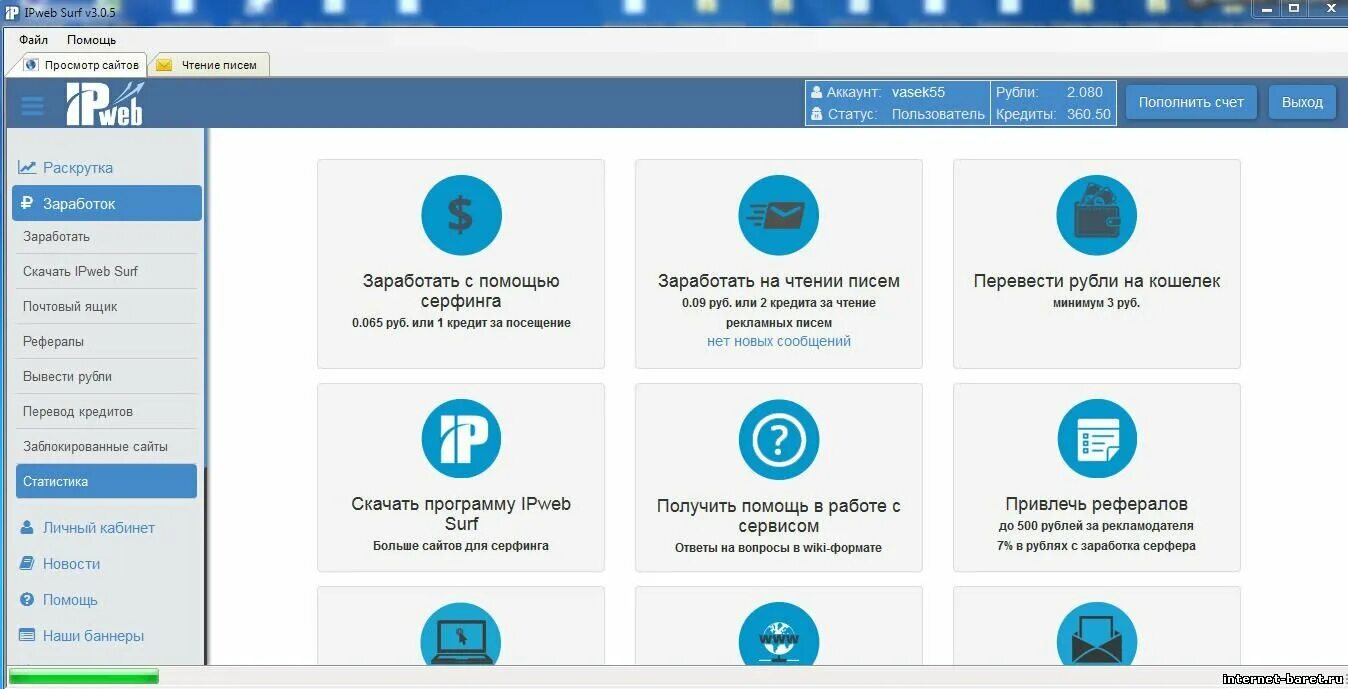
Task: Click the Заработать с помощью серфинга heading
Action: pos(461,291)
